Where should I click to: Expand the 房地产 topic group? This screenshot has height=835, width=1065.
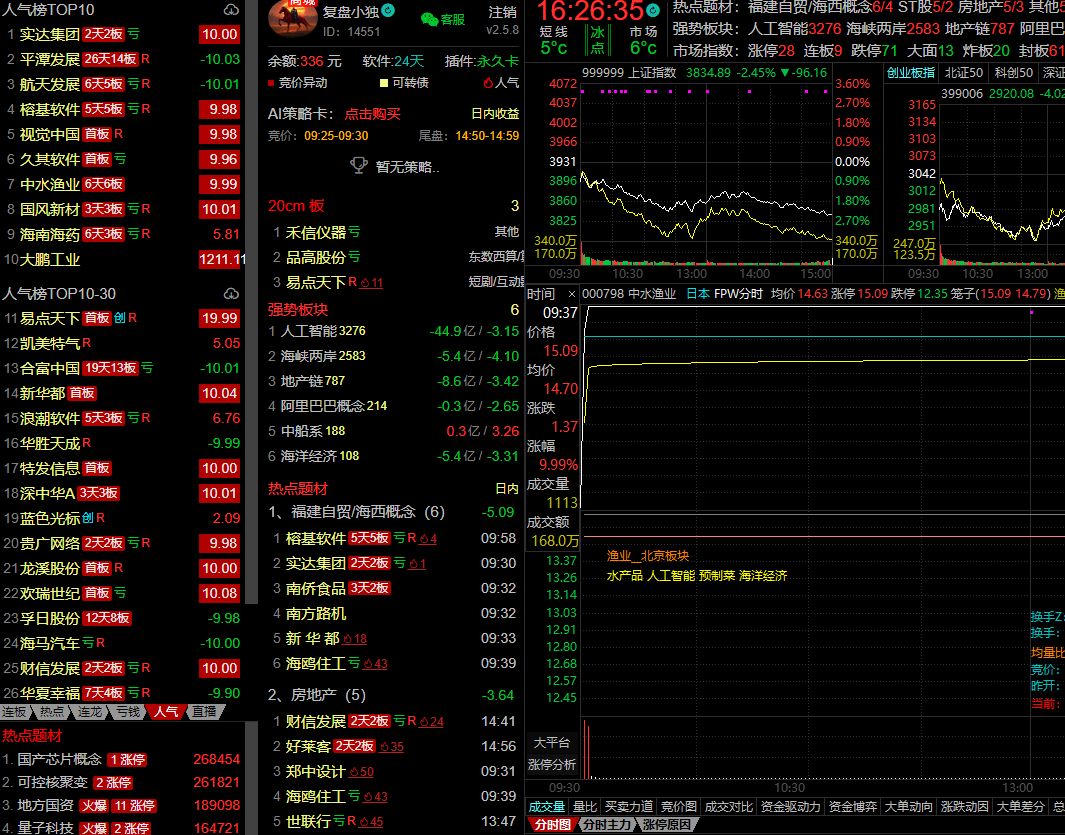click(x=317, y=695)
